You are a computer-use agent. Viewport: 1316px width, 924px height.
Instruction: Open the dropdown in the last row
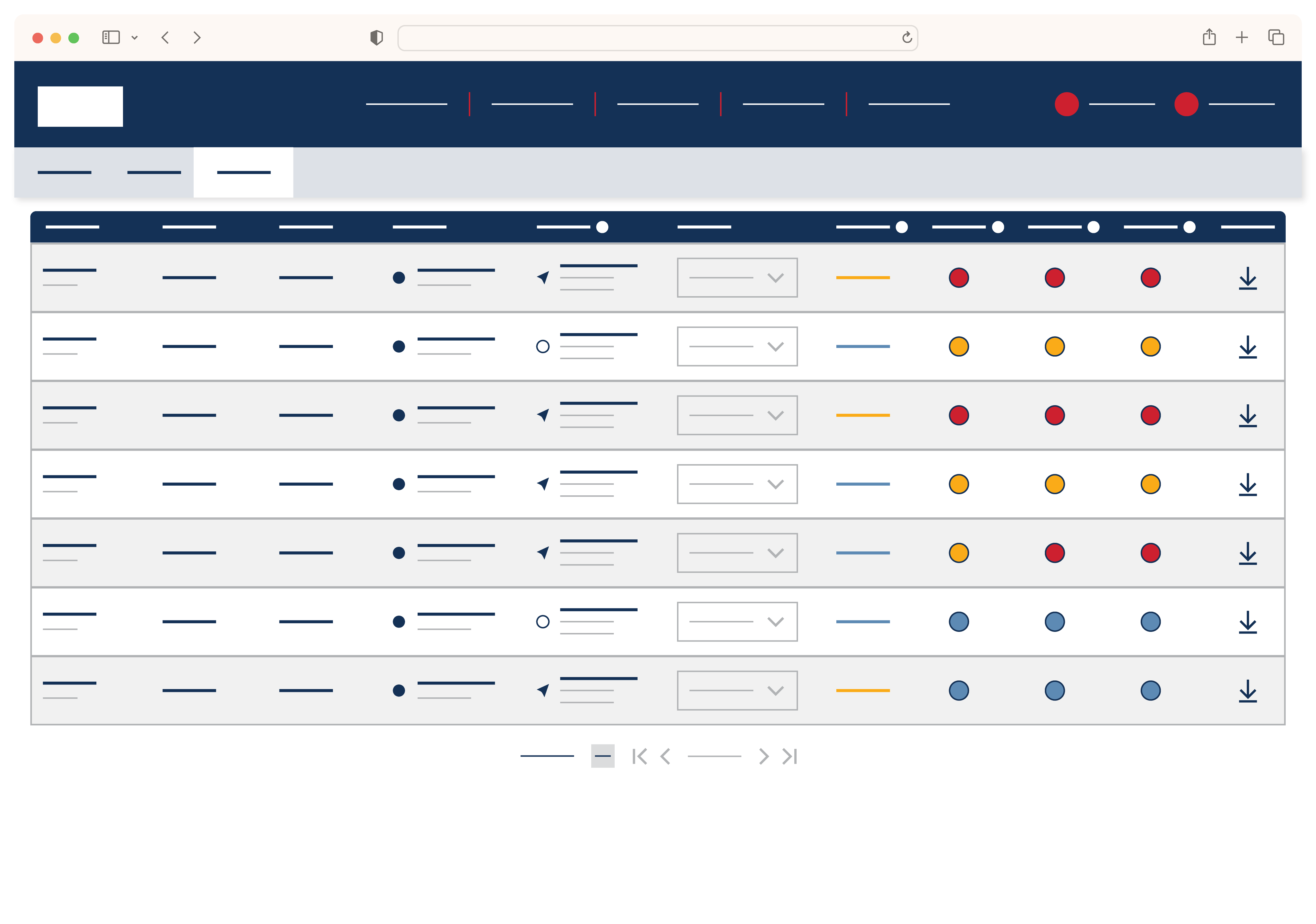pyautogui.click(x=737, y=690)
